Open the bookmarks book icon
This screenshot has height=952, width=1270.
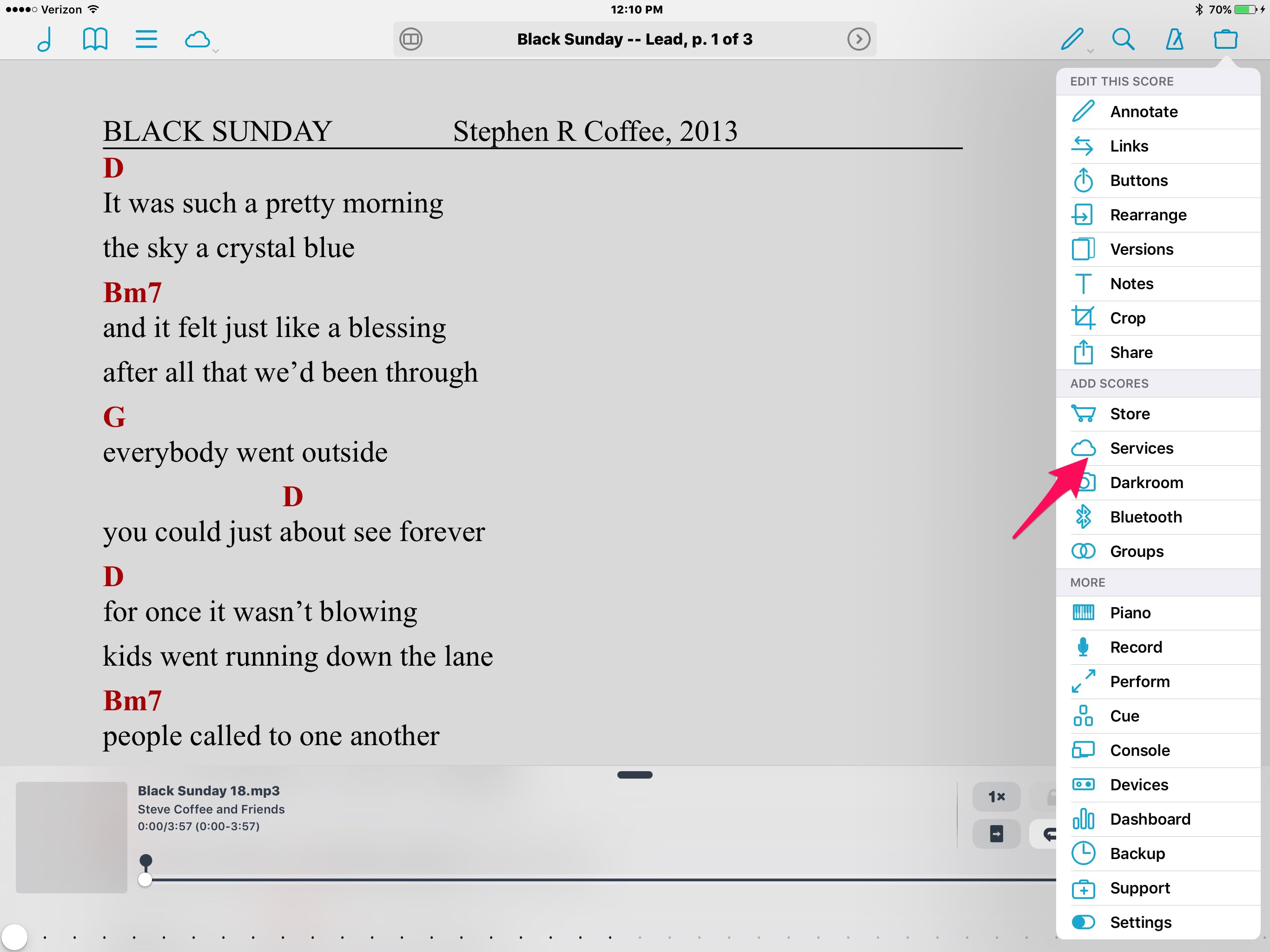pyautogui.click(x=95, y=39)
